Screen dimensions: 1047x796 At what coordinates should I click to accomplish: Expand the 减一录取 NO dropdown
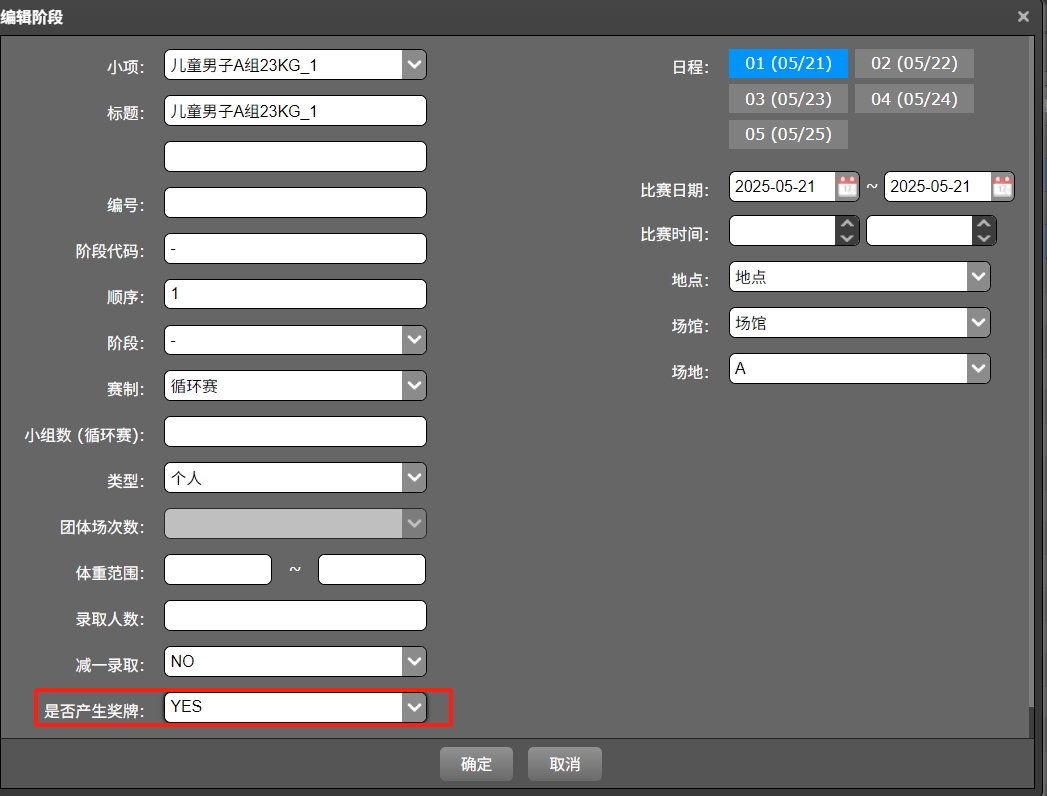(x=414, y=661)
